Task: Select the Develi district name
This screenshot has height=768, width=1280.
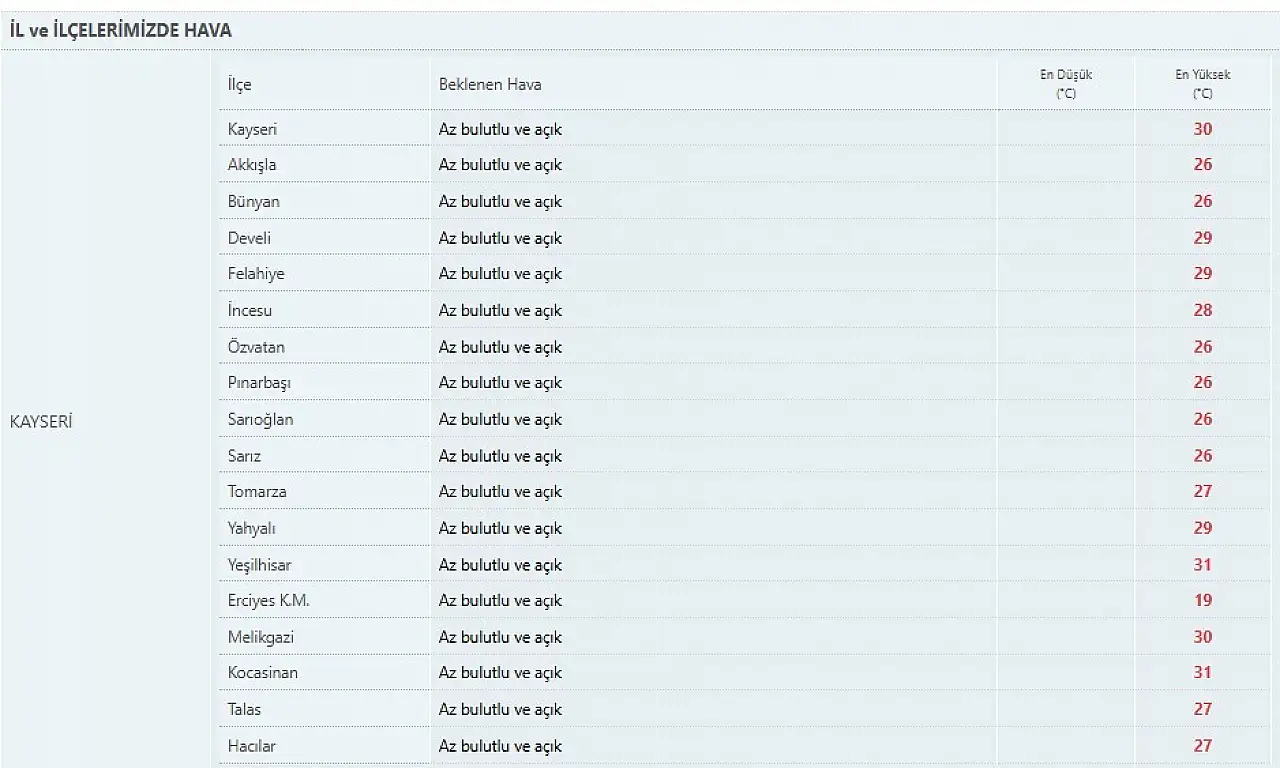Action: tap(249, 238)
